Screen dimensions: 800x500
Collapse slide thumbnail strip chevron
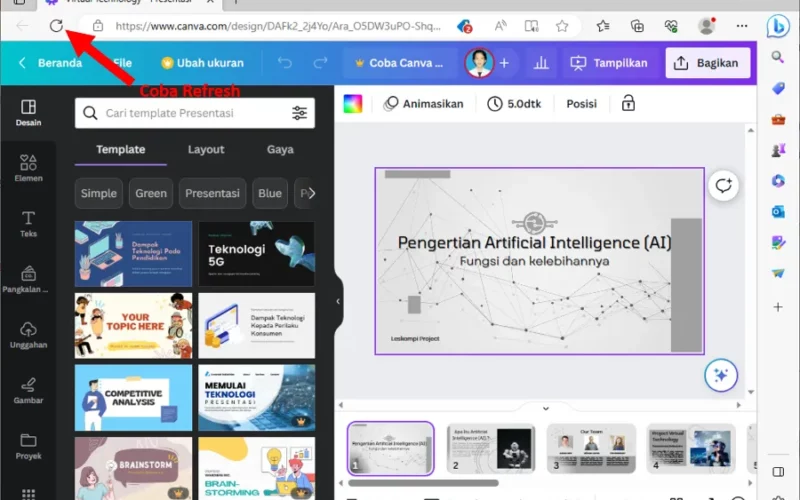click(545, 408)
